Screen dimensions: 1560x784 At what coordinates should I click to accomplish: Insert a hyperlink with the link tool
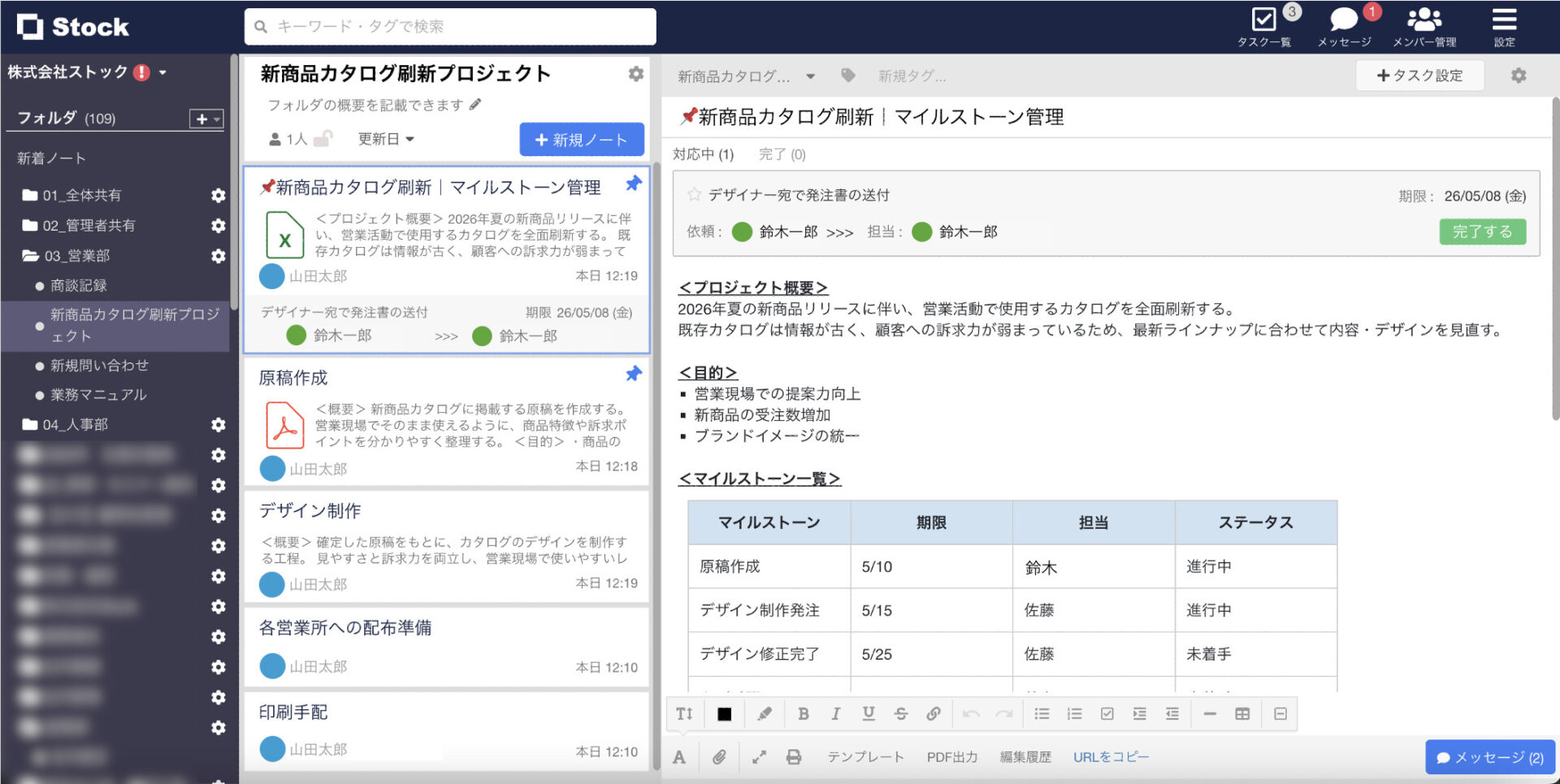tap(934, 713)
